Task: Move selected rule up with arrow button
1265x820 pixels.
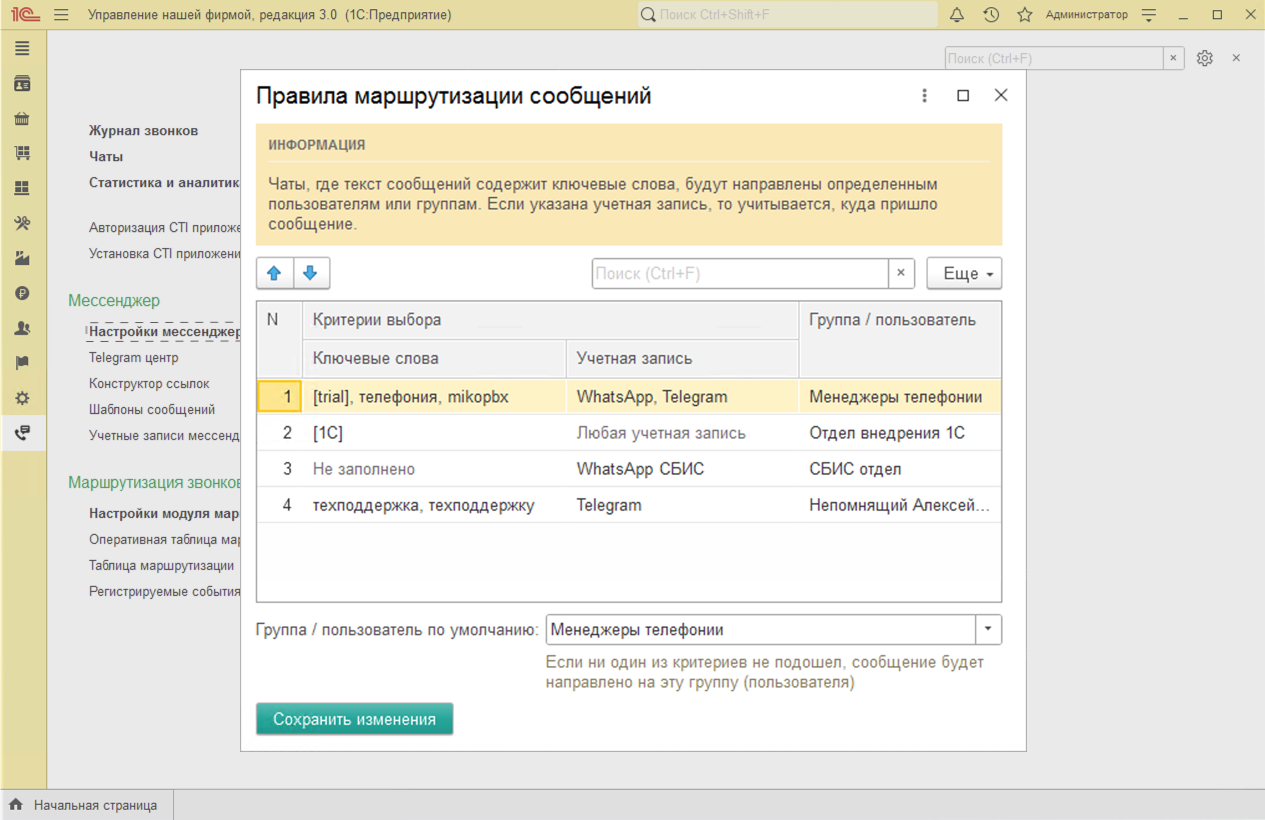Action: tap(274, 273)
